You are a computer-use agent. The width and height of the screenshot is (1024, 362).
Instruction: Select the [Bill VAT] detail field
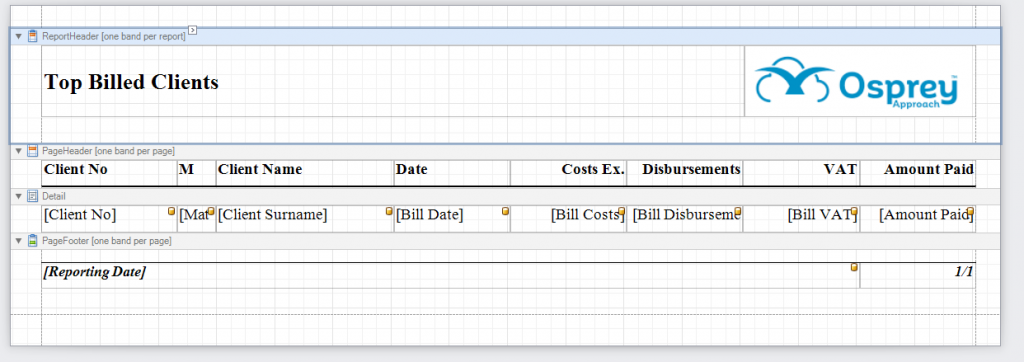(801, 218)
